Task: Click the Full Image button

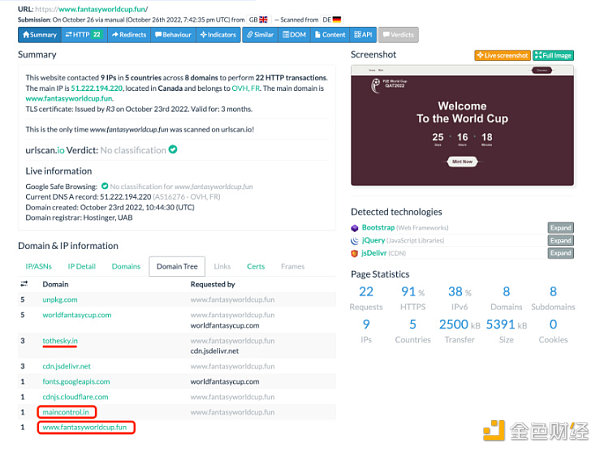Action: 553,55
